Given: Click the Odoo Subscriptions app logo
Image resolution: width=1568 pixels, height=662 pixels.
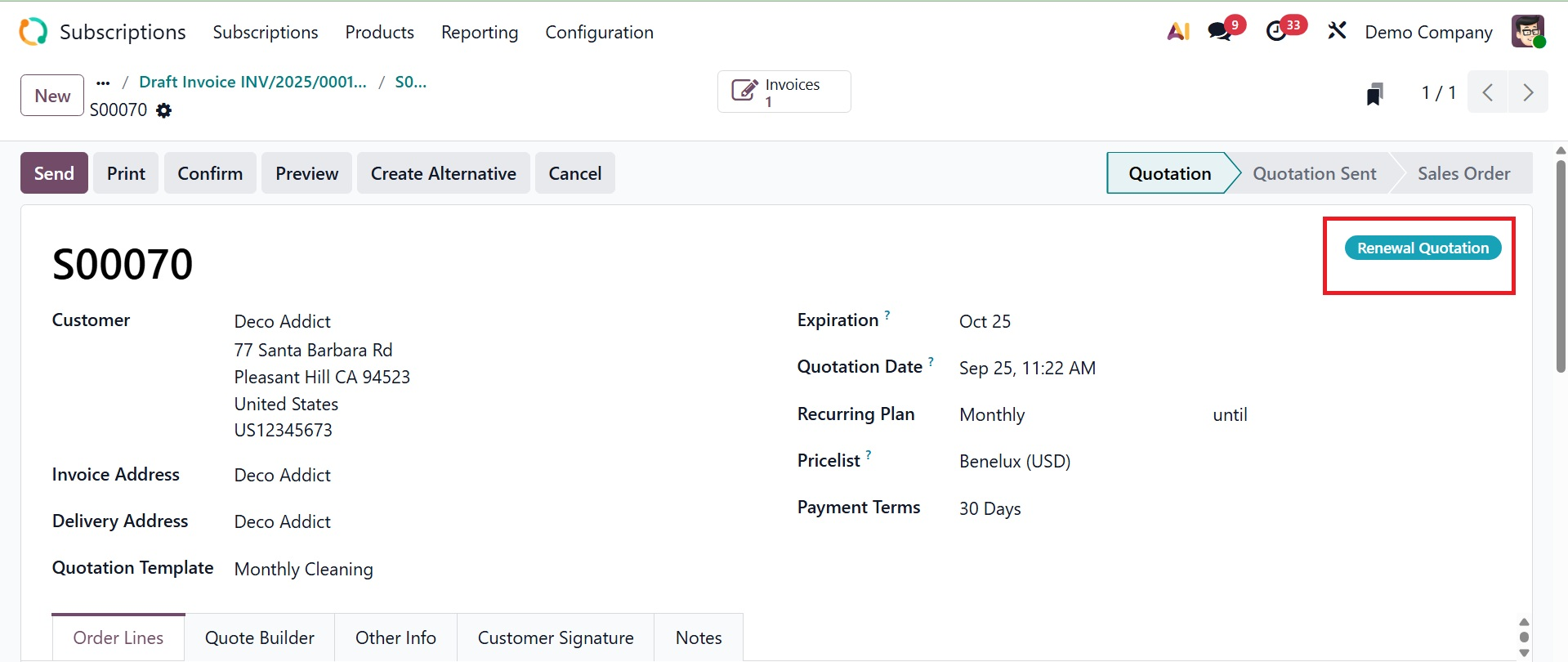Looking at the screenshot, I should pos(34,32).
